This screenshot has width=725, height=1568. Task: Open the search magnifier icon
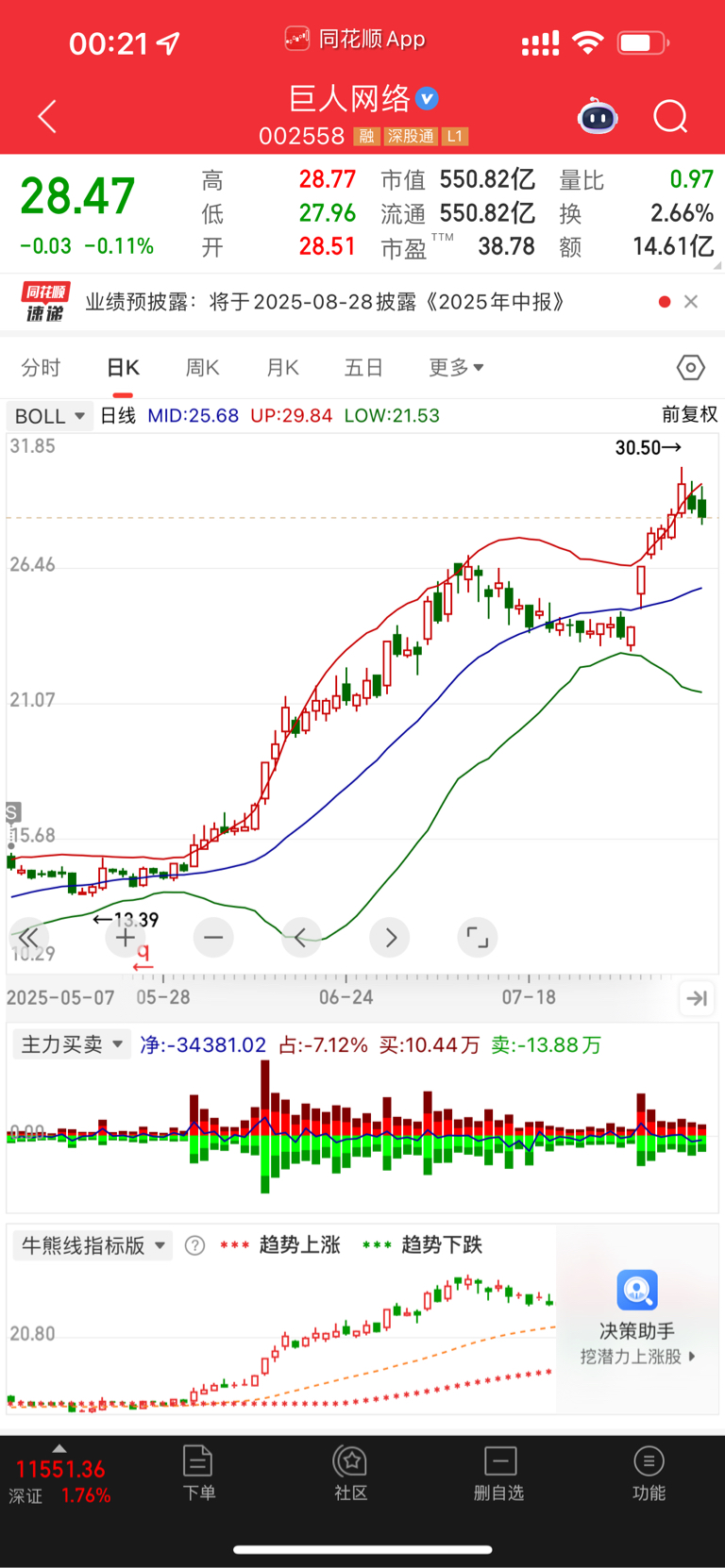pos(671,117)
